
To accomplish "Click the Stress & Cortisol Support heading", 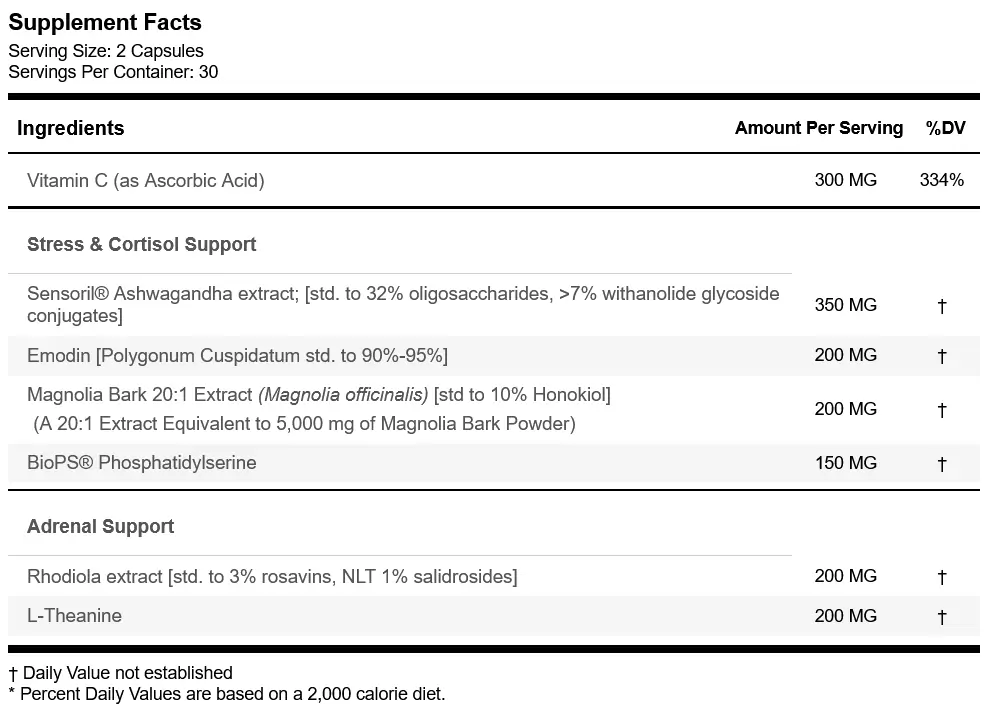I will pos(142,244).
